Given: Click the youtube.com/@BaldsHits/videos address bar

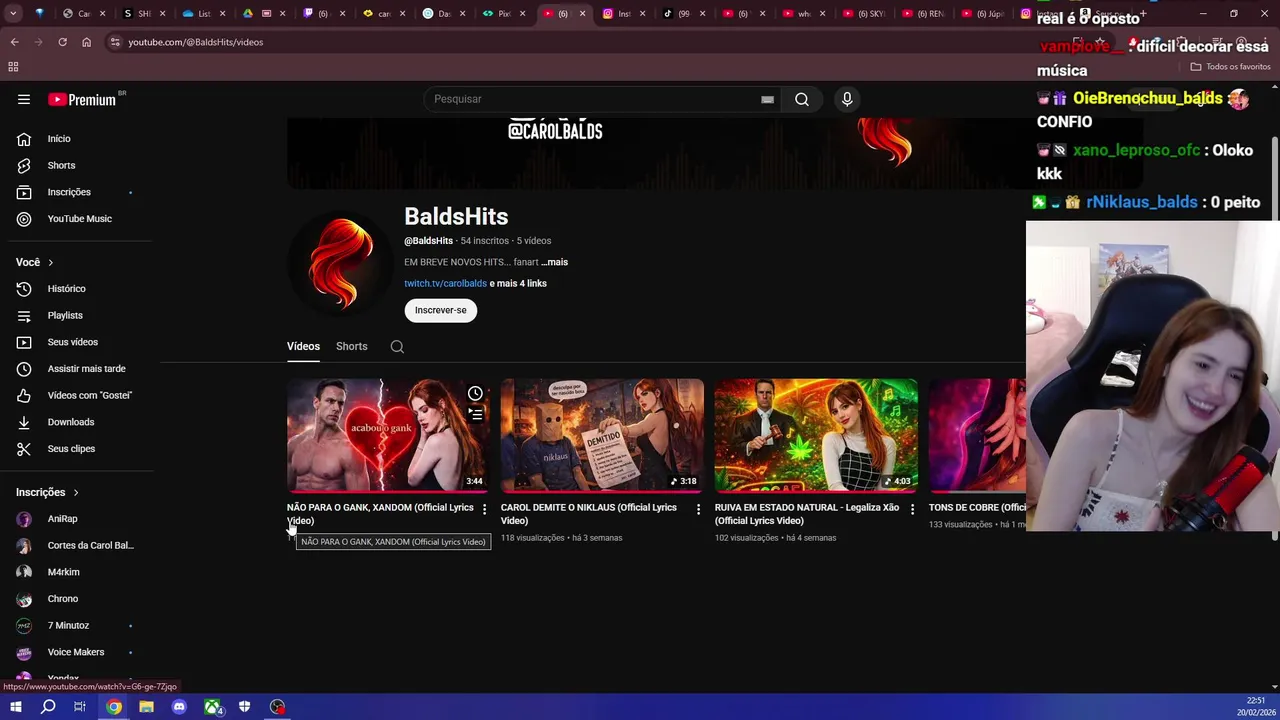Looking at the screenshot, I should tap(196, 42).
